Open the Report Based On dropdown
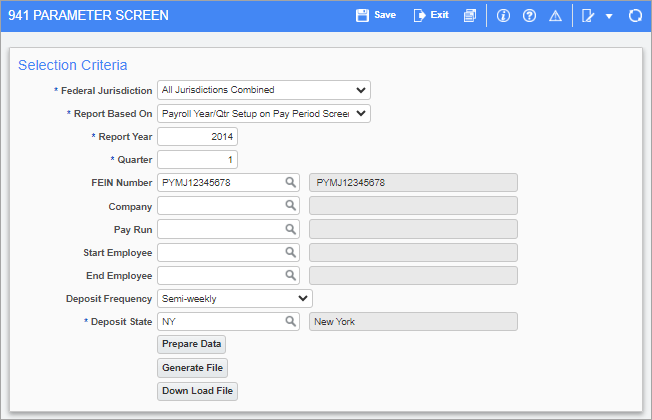 pos(264,114)
